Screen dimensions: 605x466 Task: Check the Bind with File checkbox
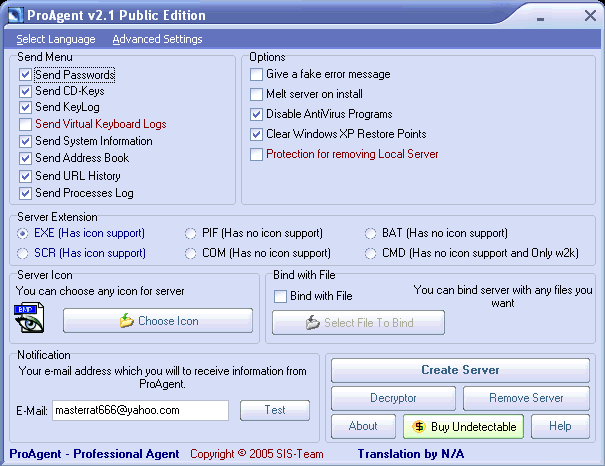281,296
